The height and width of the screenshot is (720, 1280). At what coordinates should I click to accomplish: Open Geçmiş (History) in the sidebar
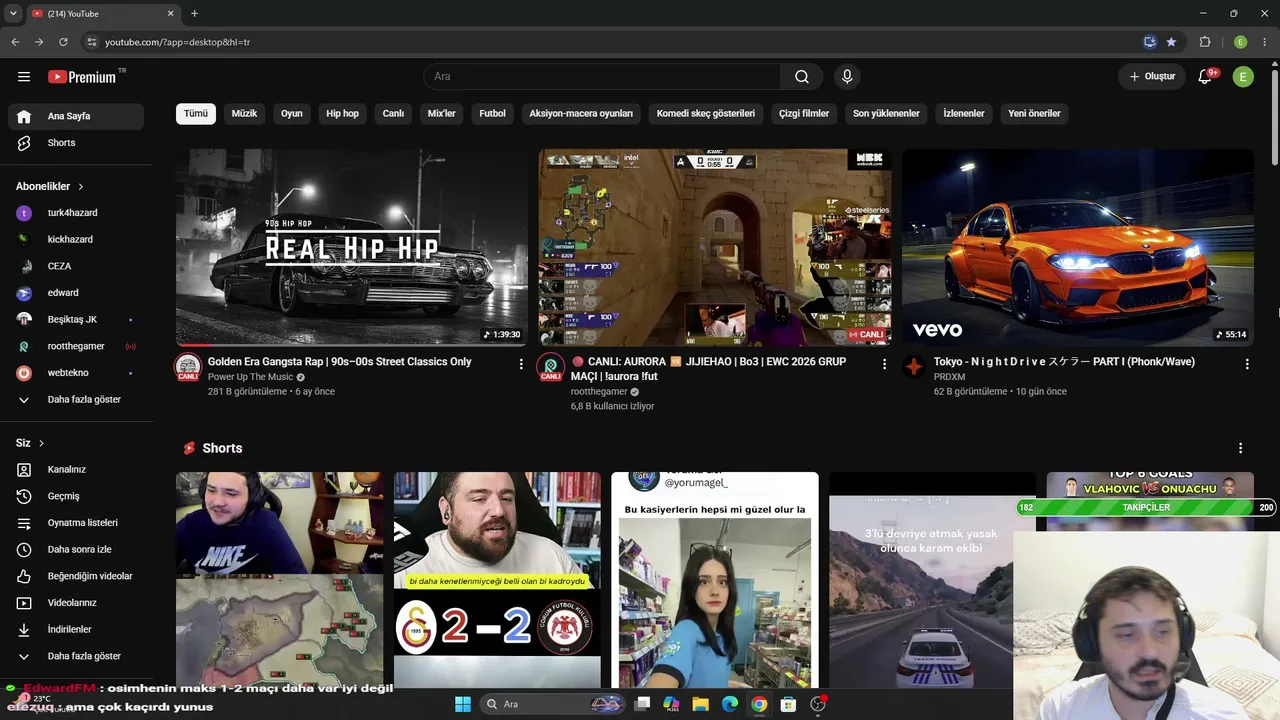(x=76, y=496)
